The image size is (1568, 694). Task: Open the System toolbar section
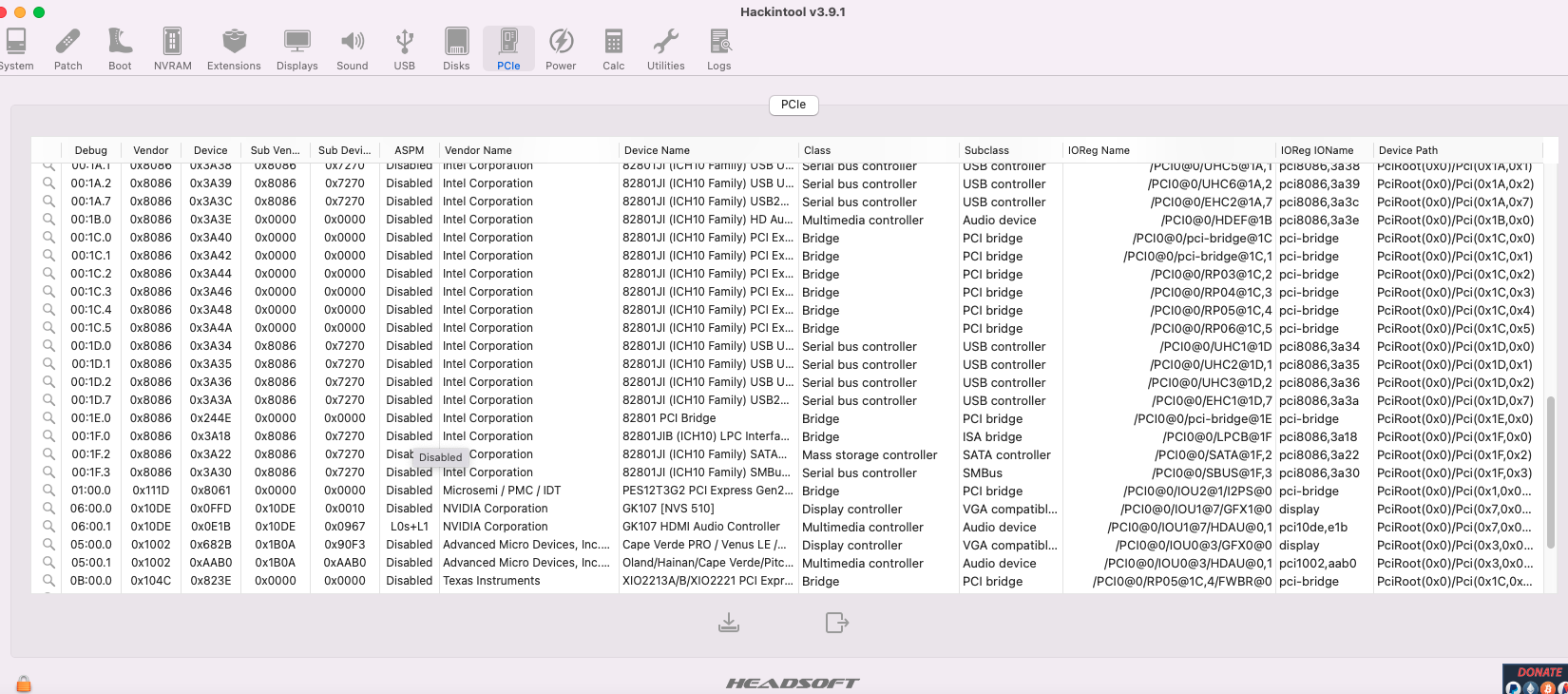point(16,49)
